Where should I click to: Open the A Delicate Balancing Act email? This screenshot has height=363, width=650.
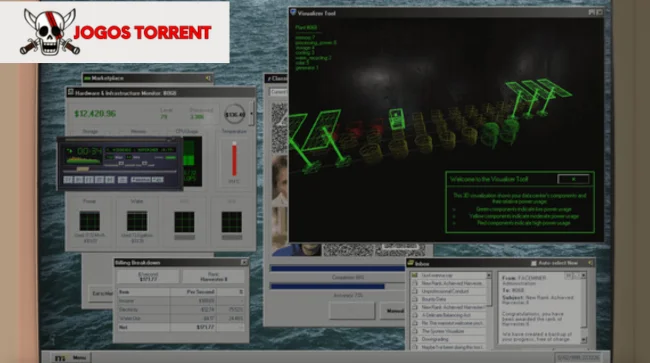[449, 315]
